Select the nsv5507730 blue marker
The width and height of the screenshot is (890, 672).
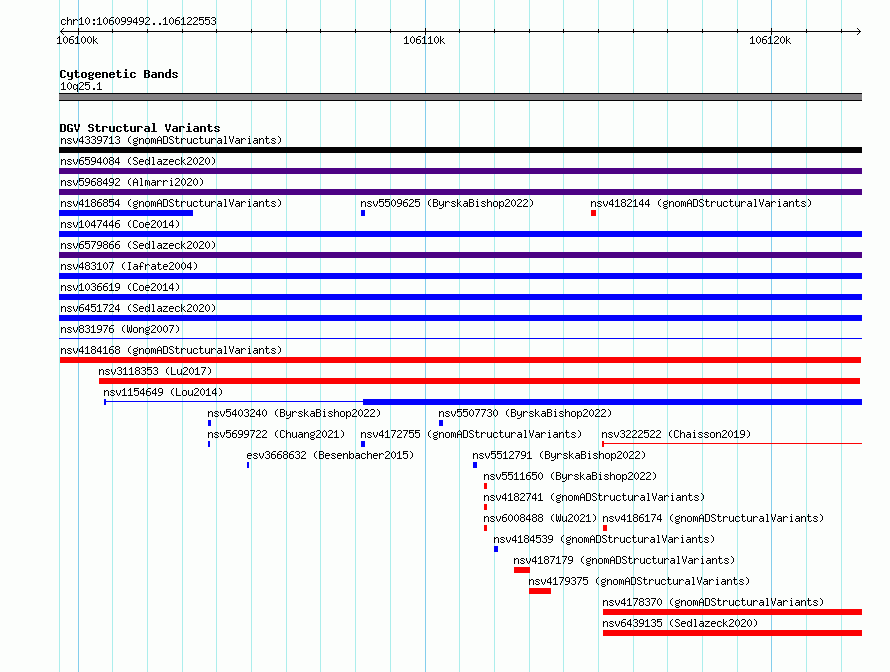441,423
